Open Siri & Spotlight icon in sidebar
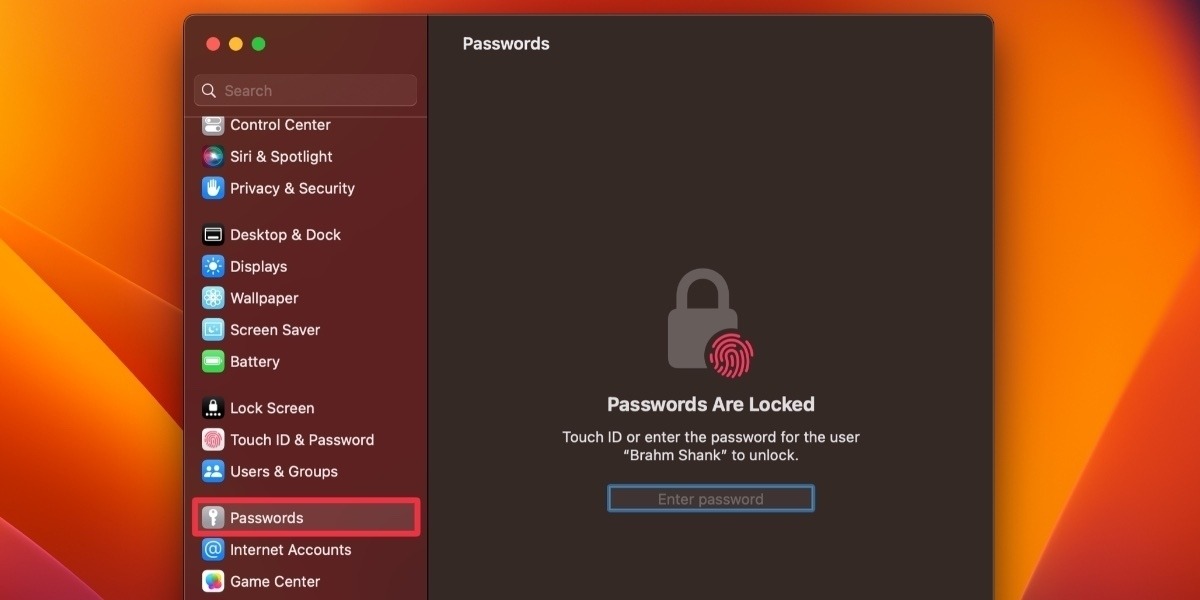 [x=213, y=157]
